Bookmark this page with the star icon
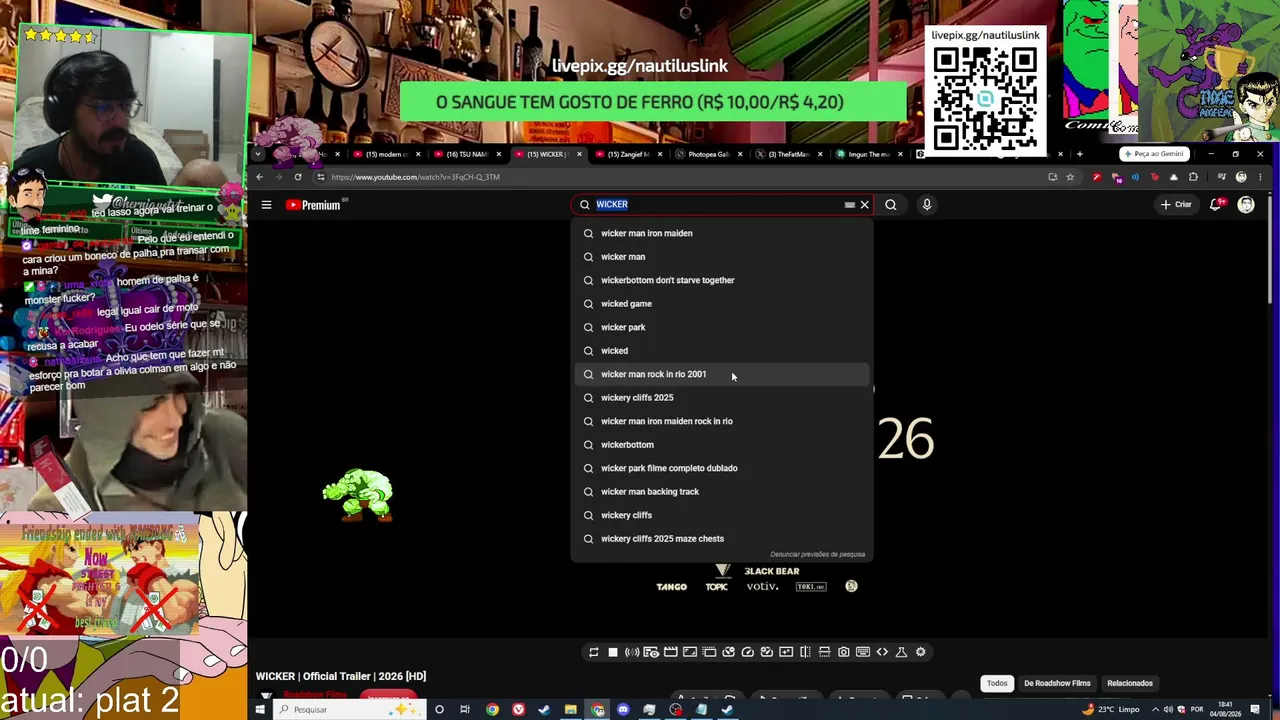 pos(1070,177)
